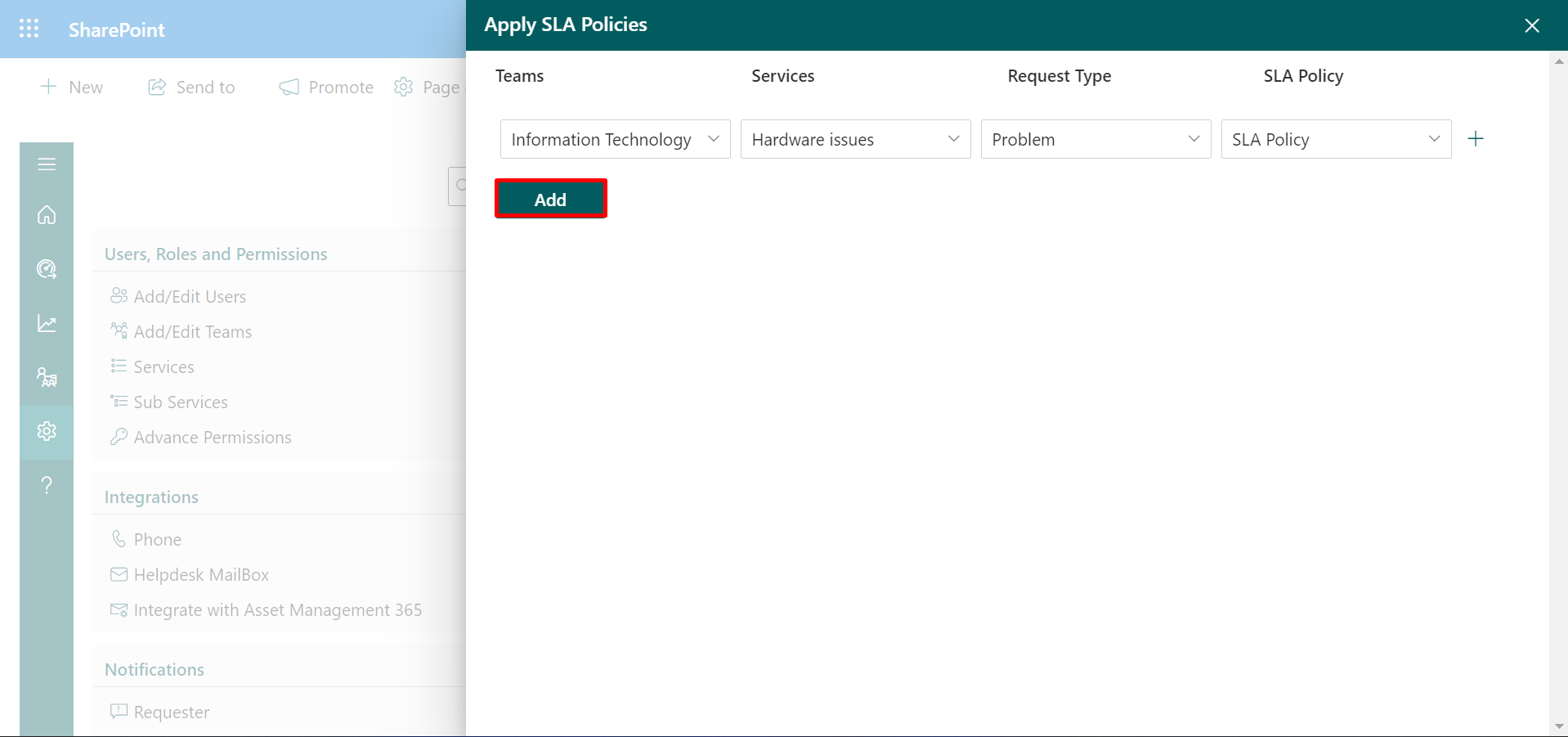This screenshot has width=1568, height=737.
Task: Click the Promote megaphone icon
Action: (x=289, y=87)
